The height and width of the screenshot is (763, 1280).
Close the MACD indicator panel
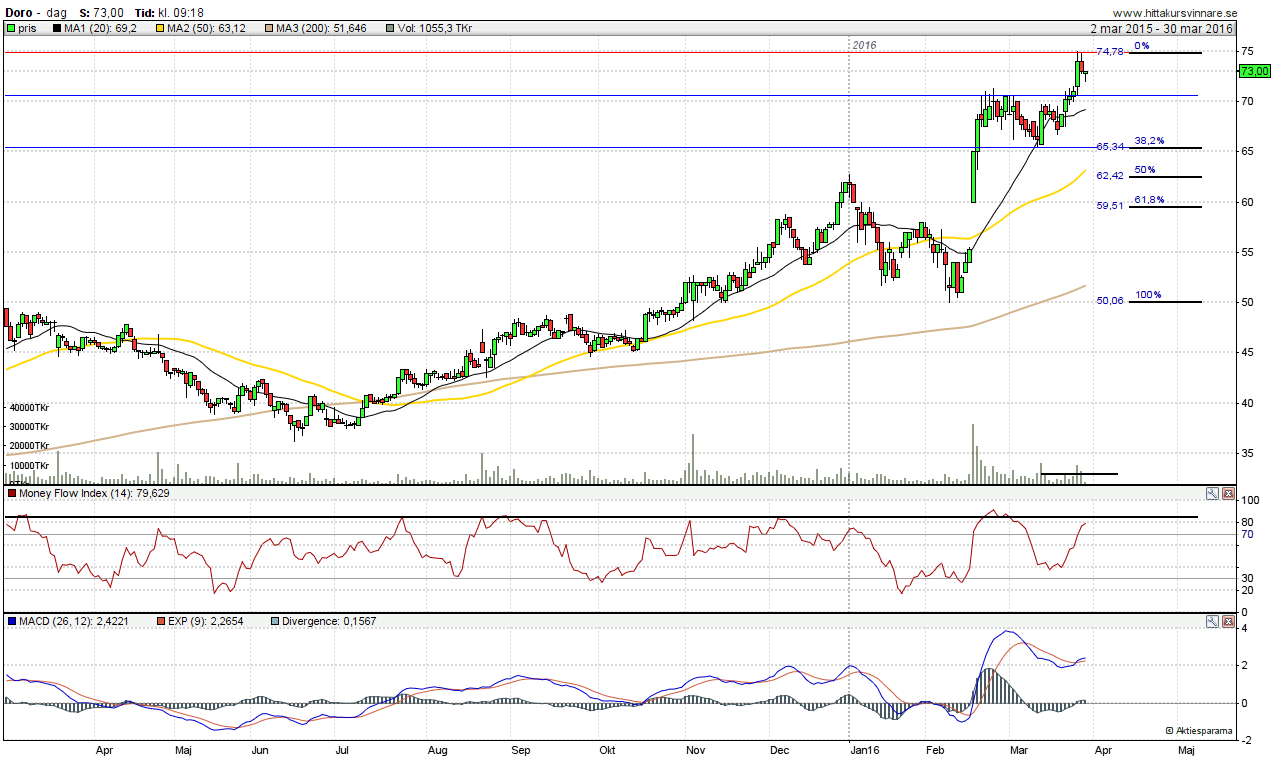pyautogui.click(x=1226, y=621)
